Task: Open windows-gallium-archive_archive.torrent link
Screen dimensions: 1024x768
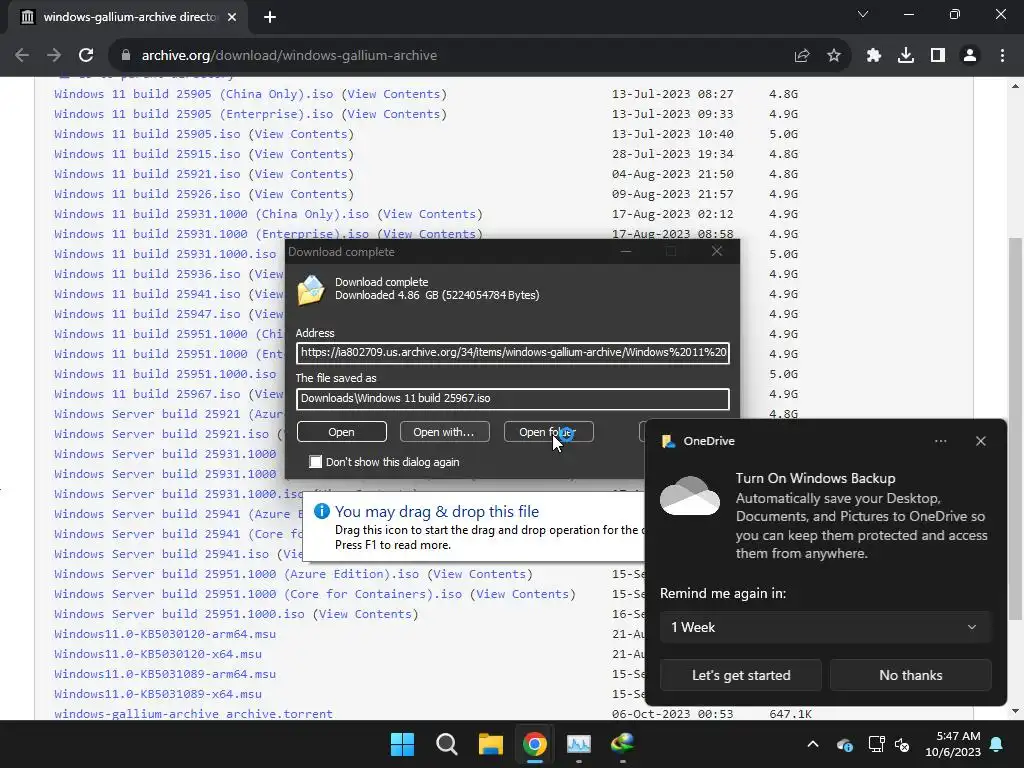Action: [193, 714]
